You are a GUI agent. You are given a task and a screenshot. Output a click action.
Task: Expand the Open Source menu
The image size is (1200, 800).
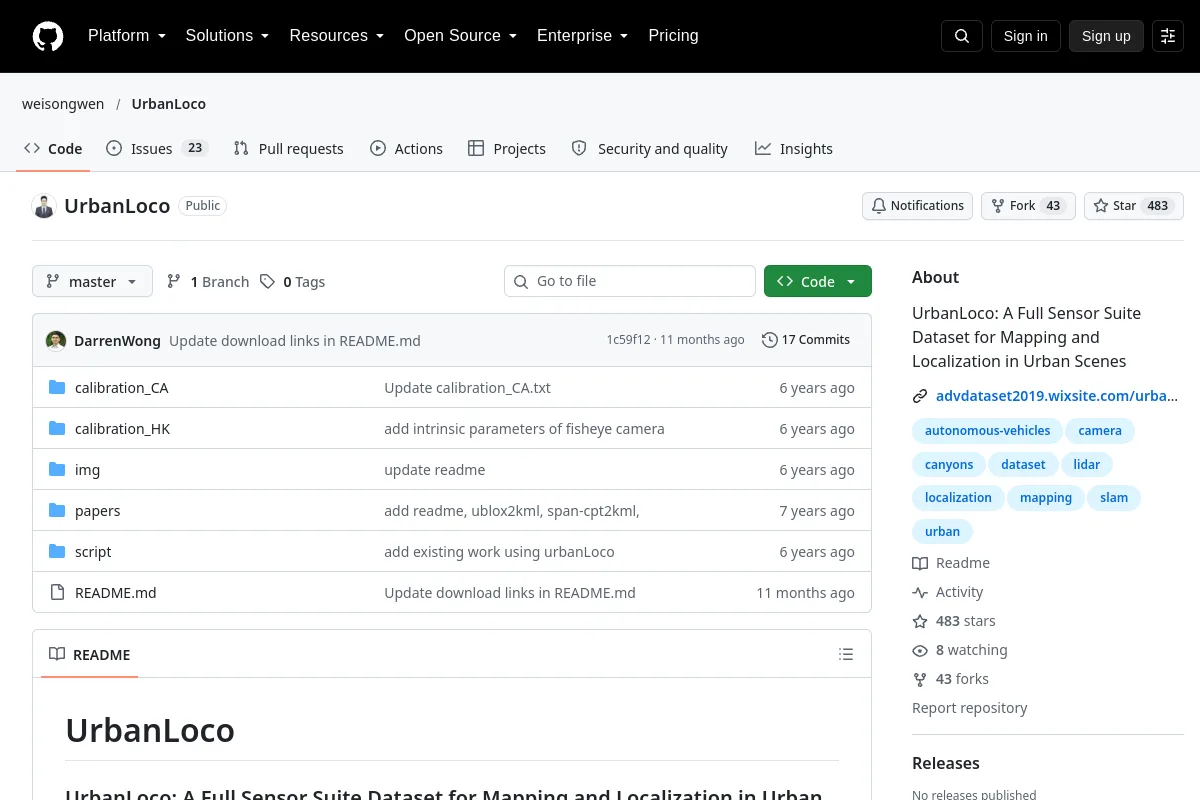(461, 36)
